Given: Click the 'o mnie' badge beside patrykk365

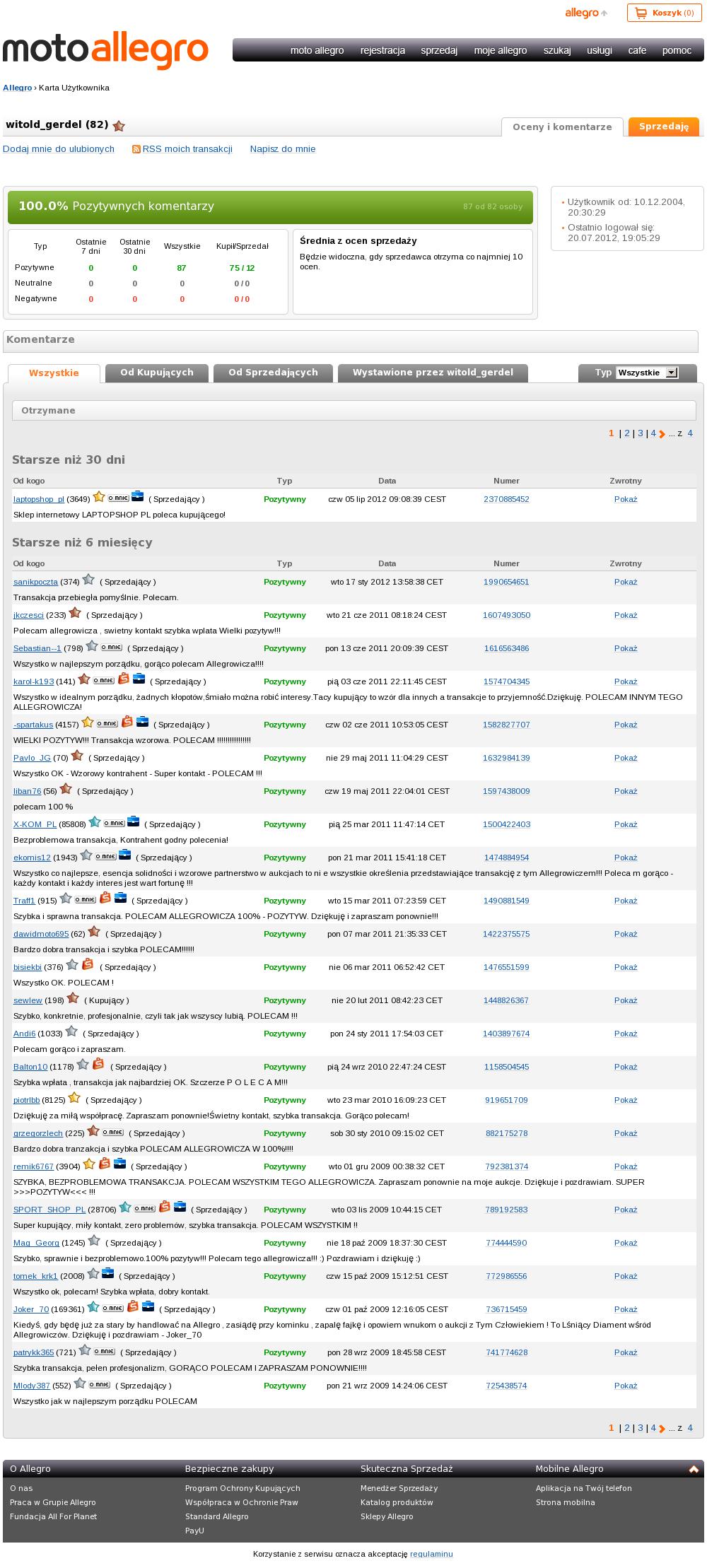Looking at the screenshot, I should [104, 1351].
